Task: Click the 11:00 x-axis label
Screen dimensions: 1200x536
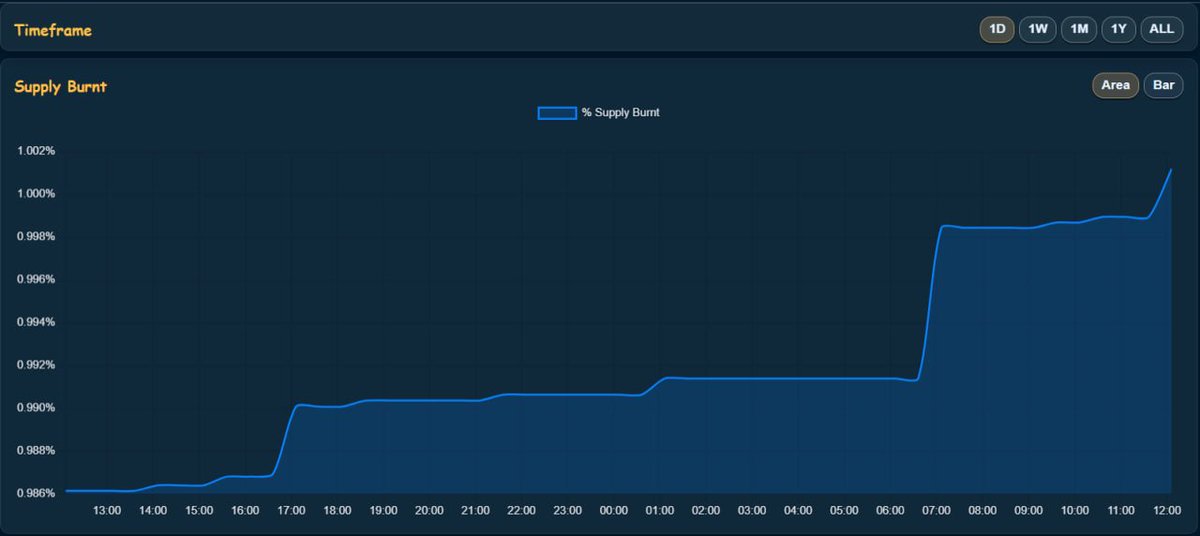Action: pyautogui.click(x=1120, y=511)
